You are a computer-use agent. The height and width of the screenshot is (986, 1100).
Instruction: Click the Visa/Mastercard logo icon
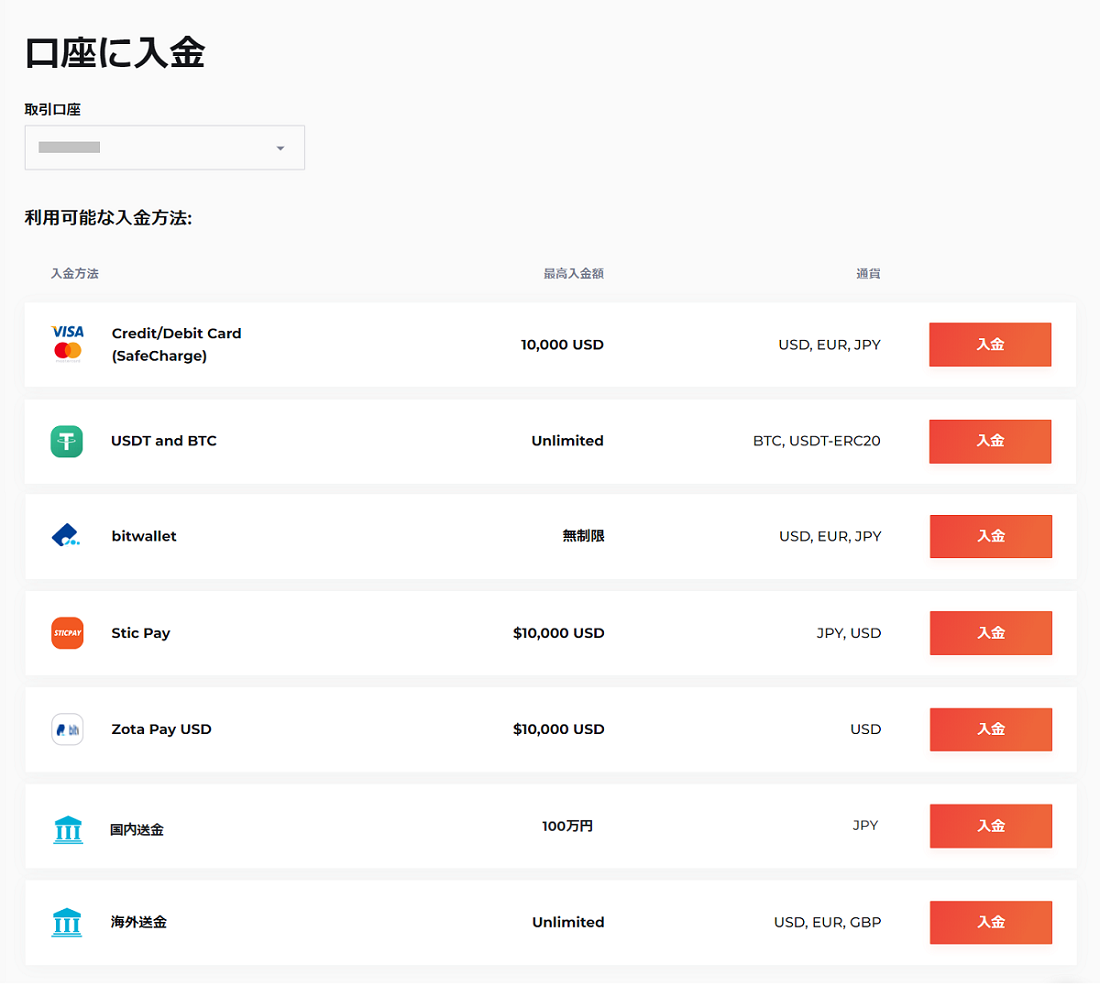[67, 342]
